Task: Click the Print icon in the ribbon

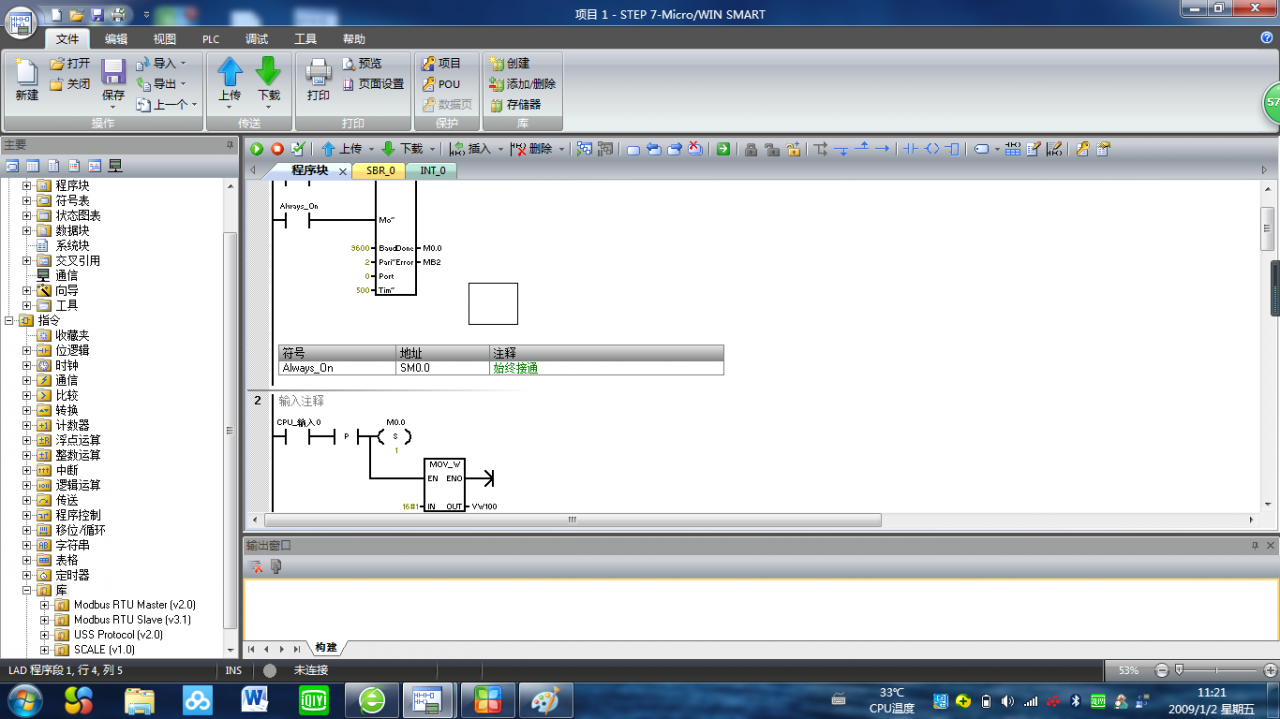Action: [x=318, y=72]
